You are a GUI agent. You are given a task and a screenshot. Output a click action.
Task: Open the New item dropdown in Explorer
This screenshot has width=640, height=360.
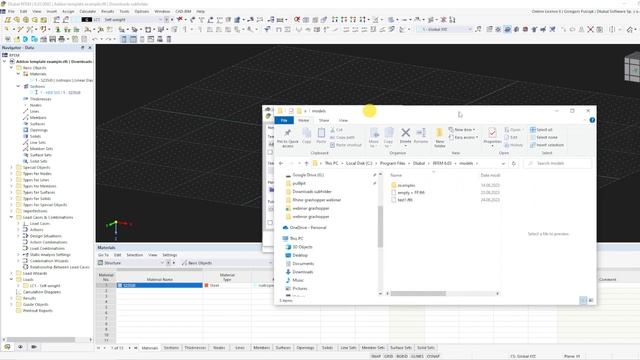(x=462, y=129)
